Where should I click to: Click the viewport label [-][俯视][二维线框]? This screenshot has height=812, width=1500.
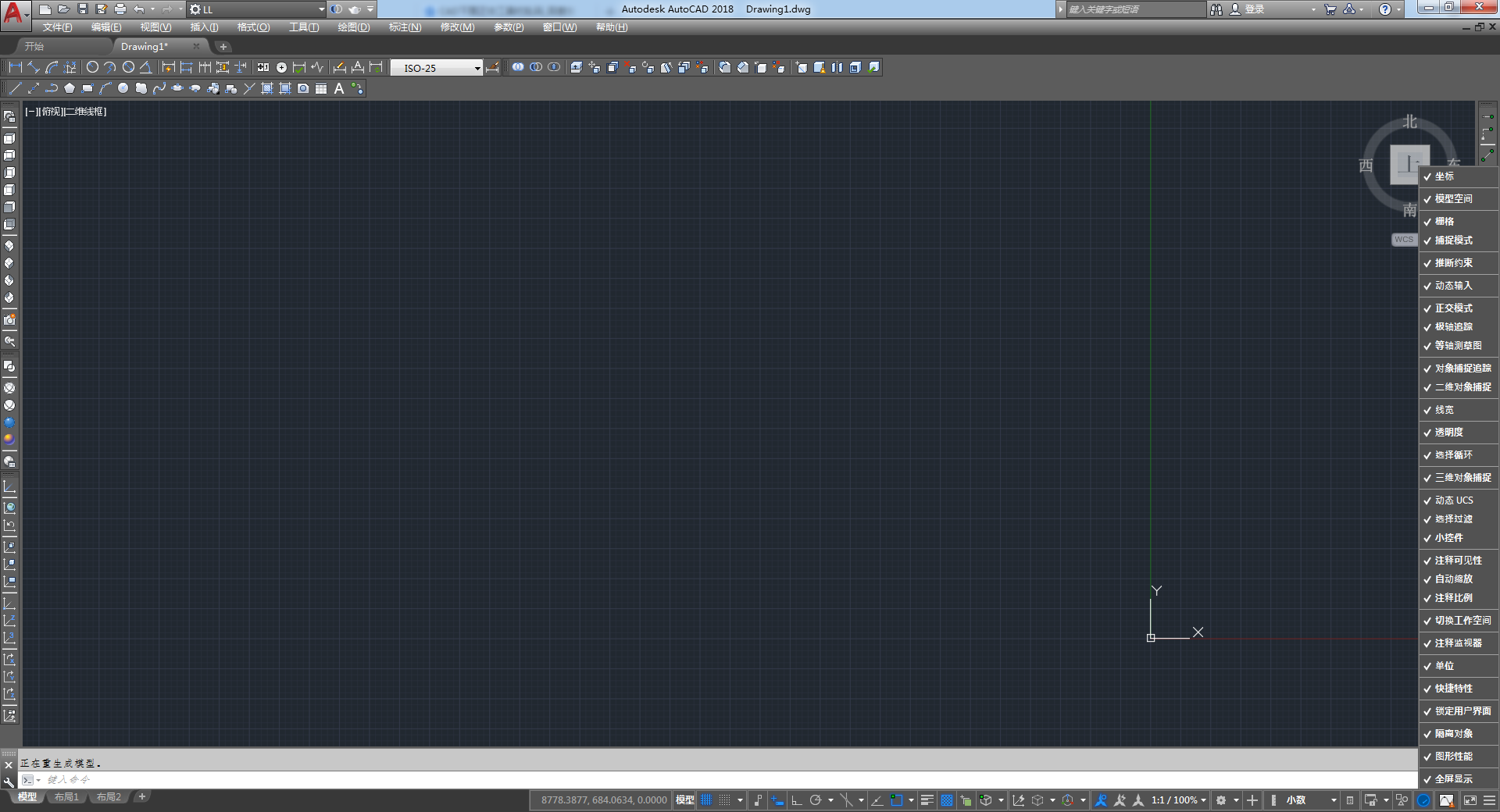click(x=66, y=112)
